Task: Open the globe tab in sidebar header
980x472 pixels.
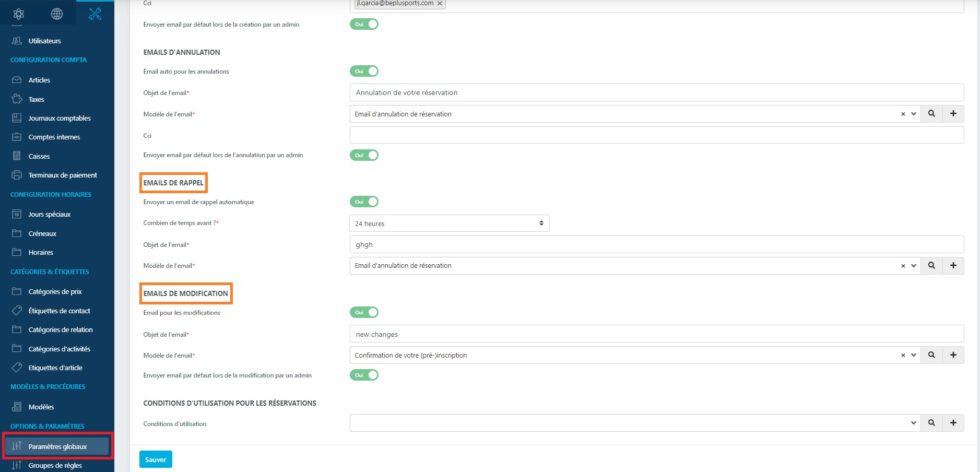Action: [x=56, y=13]
